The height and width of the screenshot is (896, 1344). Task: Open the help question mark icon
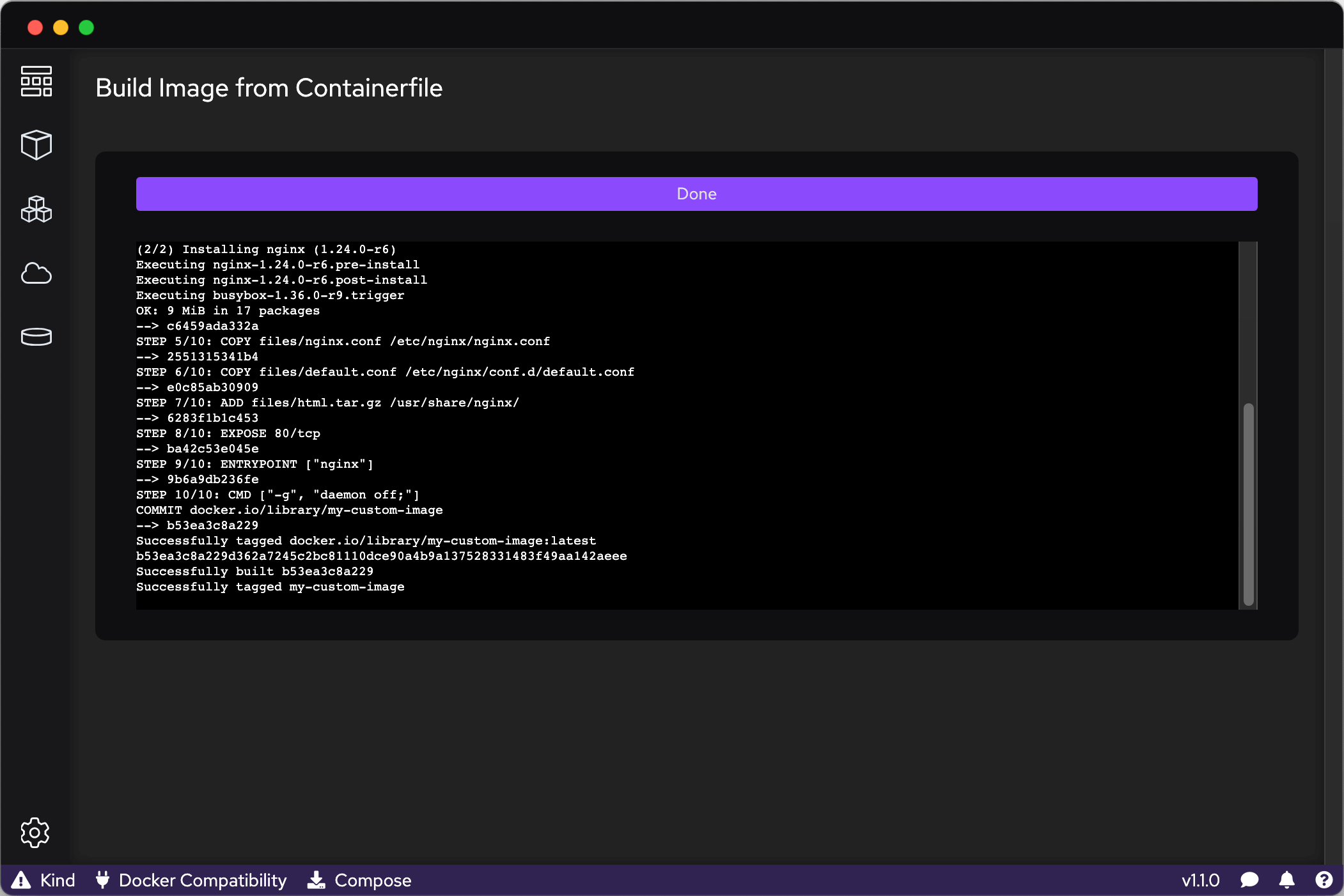1324,880
